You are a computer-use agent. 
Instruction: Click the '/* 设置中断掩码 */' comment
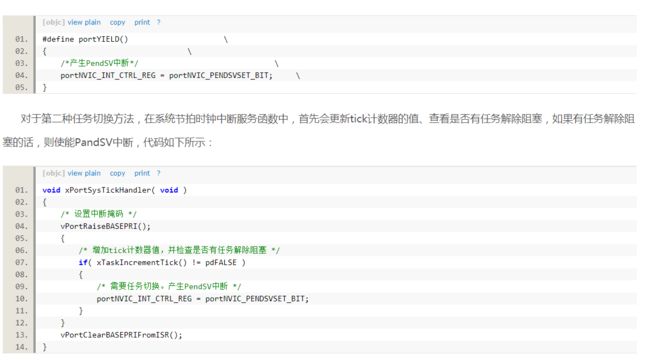click(x=98, y=214)
